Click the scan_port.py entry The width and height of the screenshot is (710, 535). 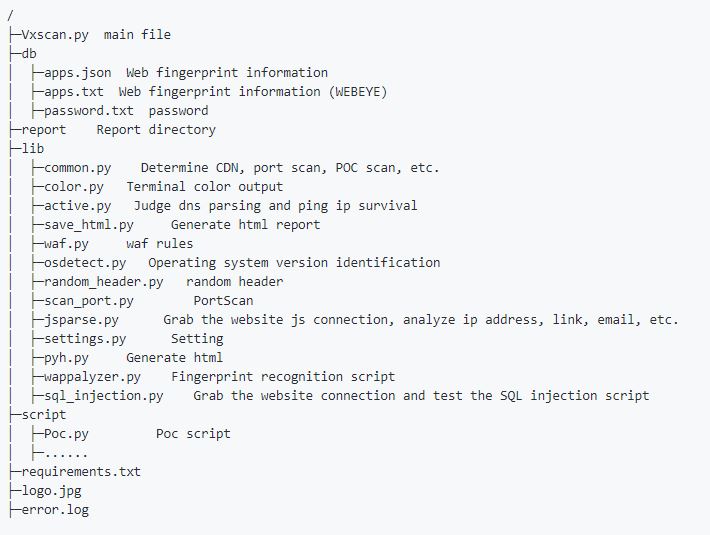pyautogui.click(x=89, y=301)
